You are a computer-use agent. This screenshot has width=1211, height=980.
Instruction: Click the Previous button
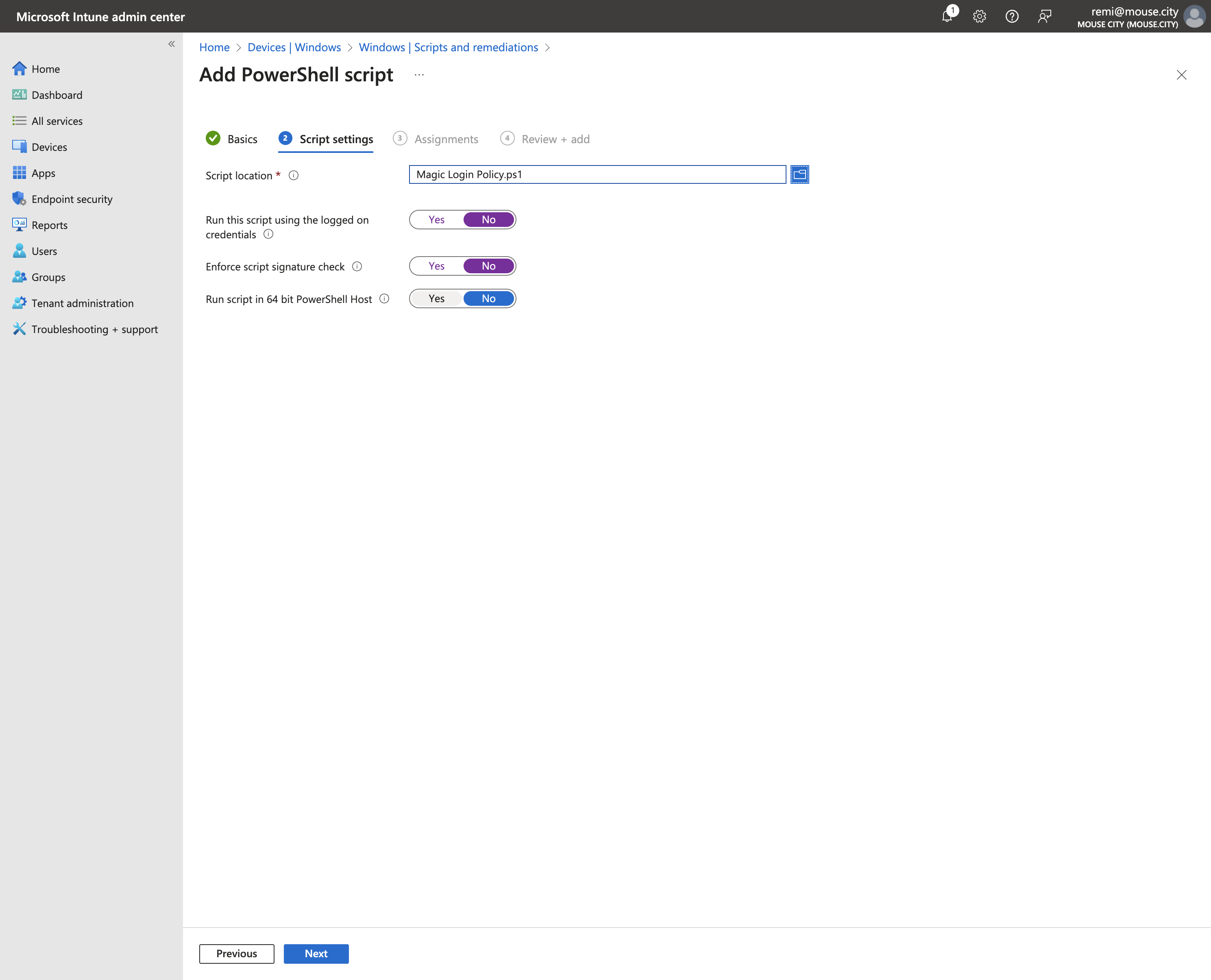click(x=237, y=954)
